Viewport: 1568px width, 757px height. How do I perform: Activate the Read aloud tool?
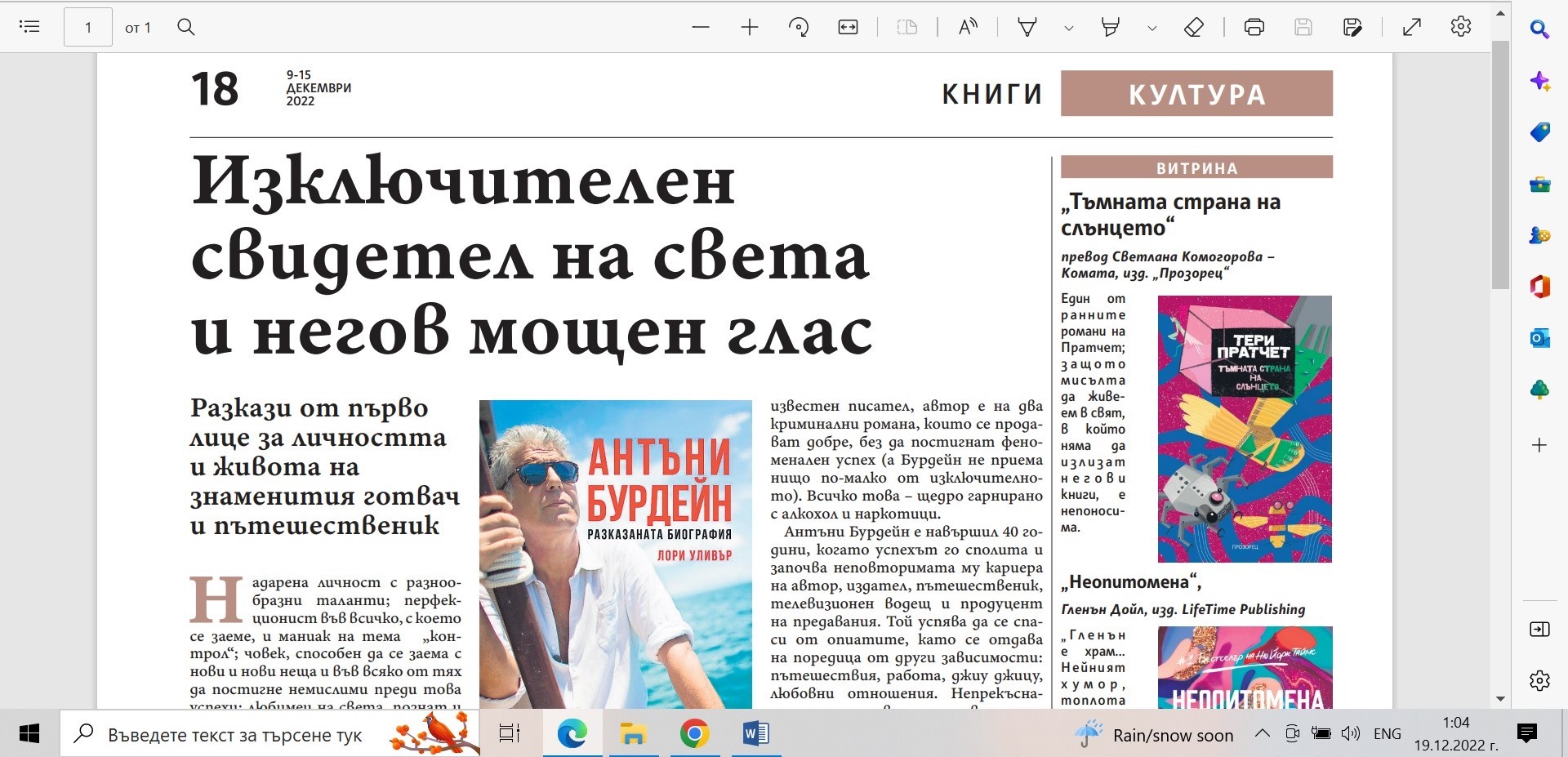click(x=968, y=27)
